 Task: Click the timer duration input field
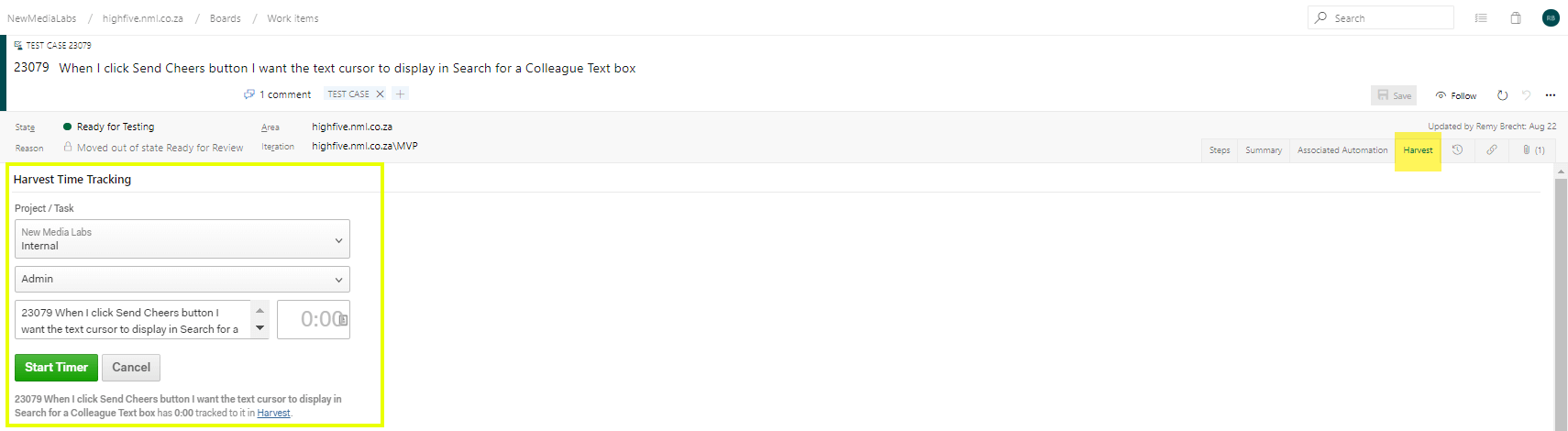(x=314, y=319)
